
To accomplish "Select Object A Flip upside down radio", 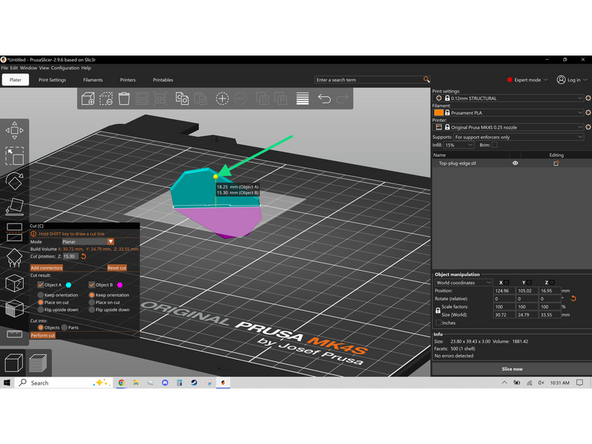I will (40, 310).
